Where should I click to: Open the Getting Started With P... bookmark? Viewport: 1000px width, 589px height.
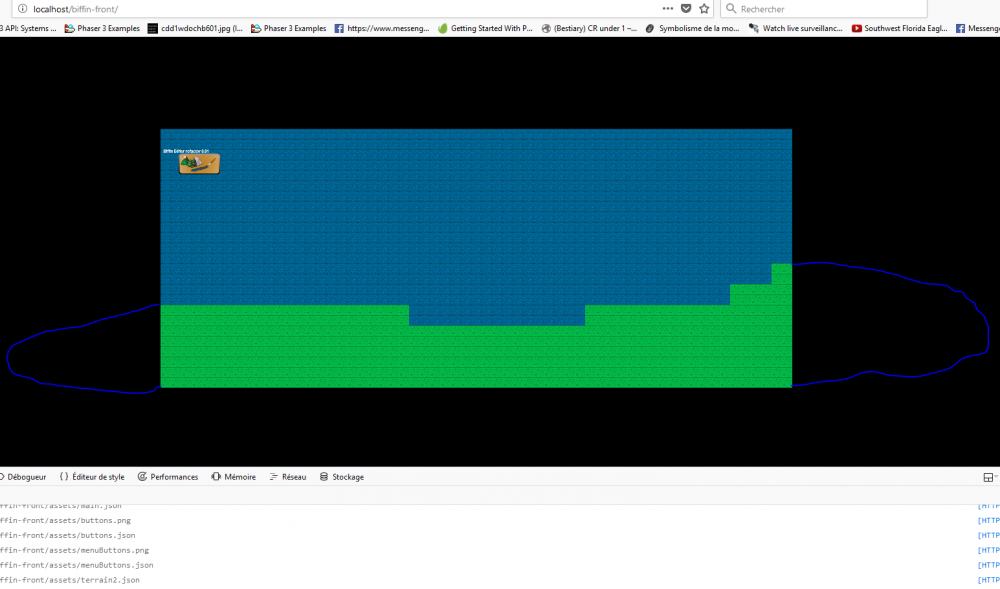pyautogui.click(x=485, y=29)
